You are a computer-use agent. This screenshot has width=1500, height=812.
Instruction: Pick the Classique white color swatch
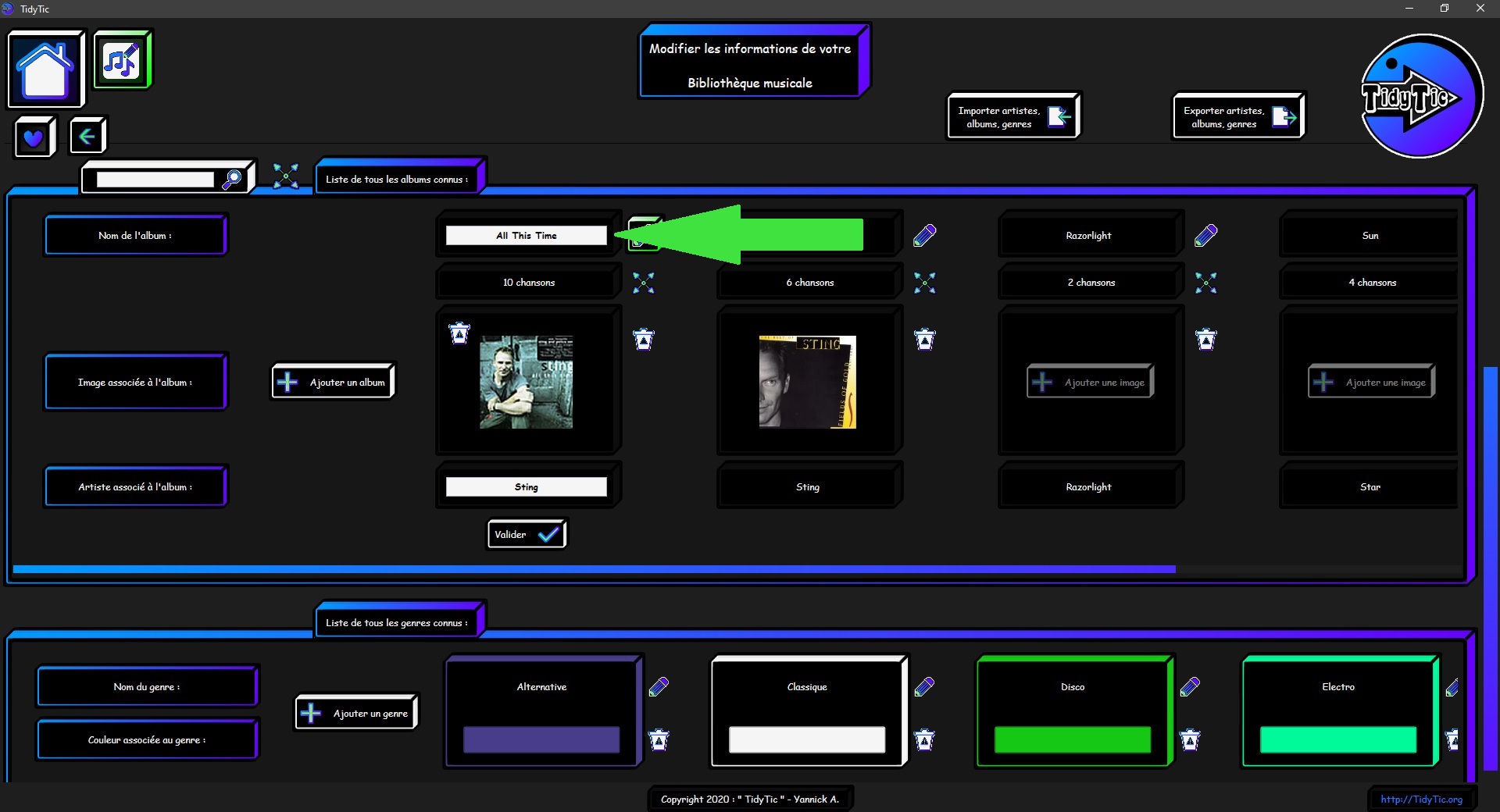807,739
